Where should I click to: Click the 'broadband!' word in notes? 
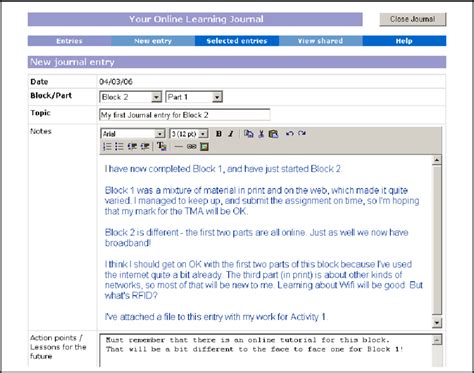pos(128,243)
